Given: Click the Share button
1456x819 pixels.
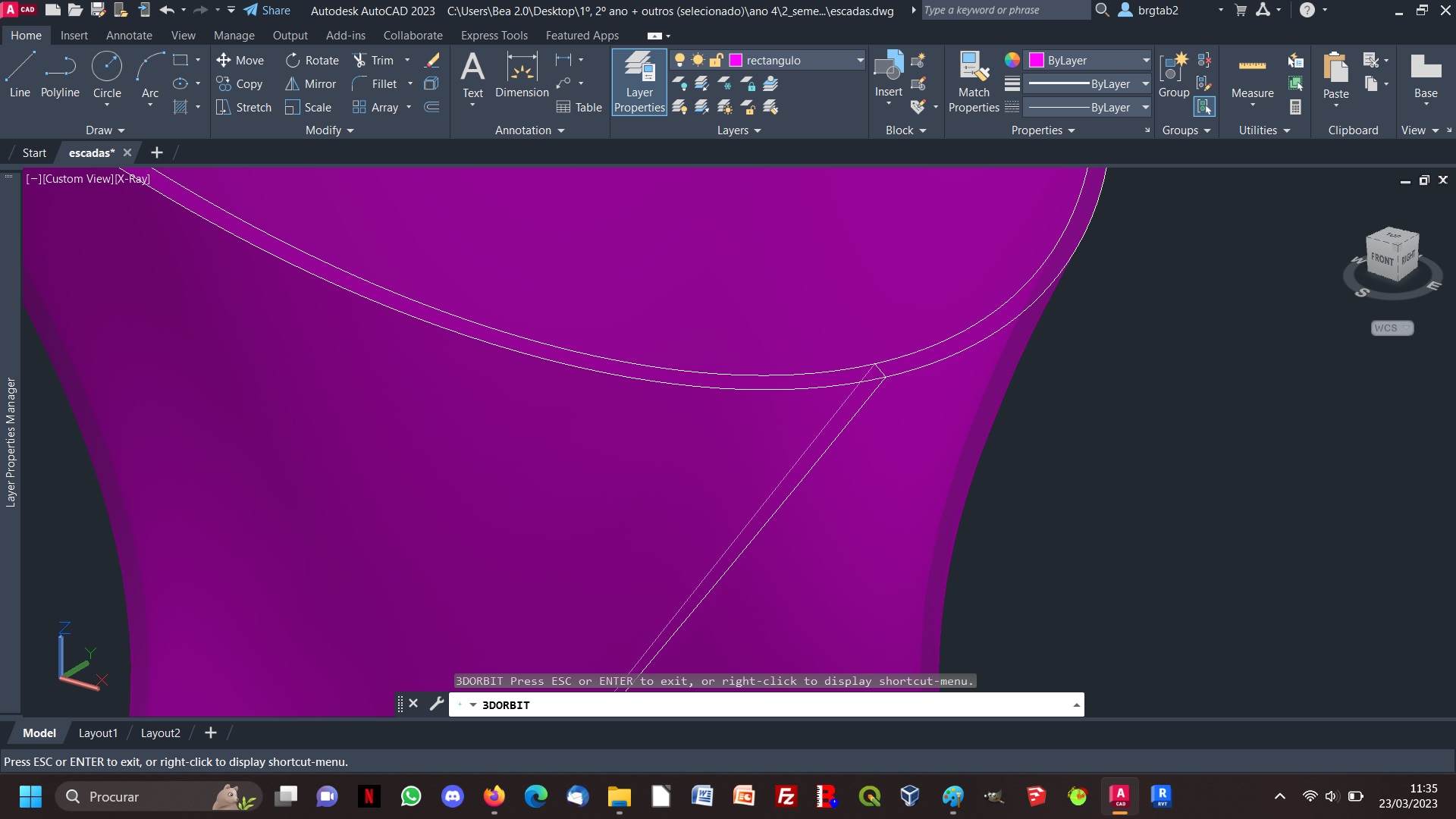Looking at the screenshot, I should [267, 11].
